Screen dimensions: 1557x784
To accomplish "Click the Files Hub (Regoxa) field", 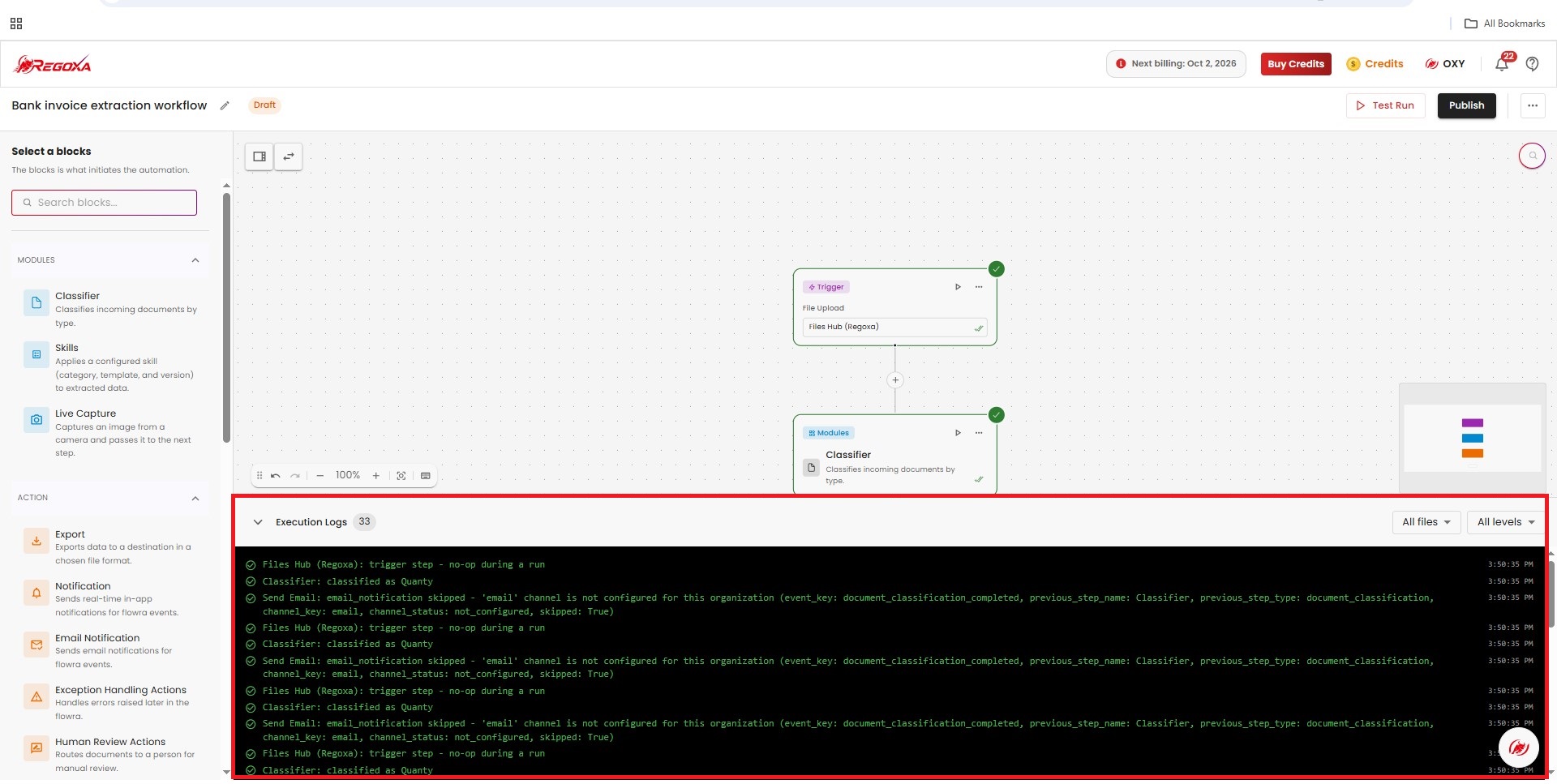I will pos(894,328).
